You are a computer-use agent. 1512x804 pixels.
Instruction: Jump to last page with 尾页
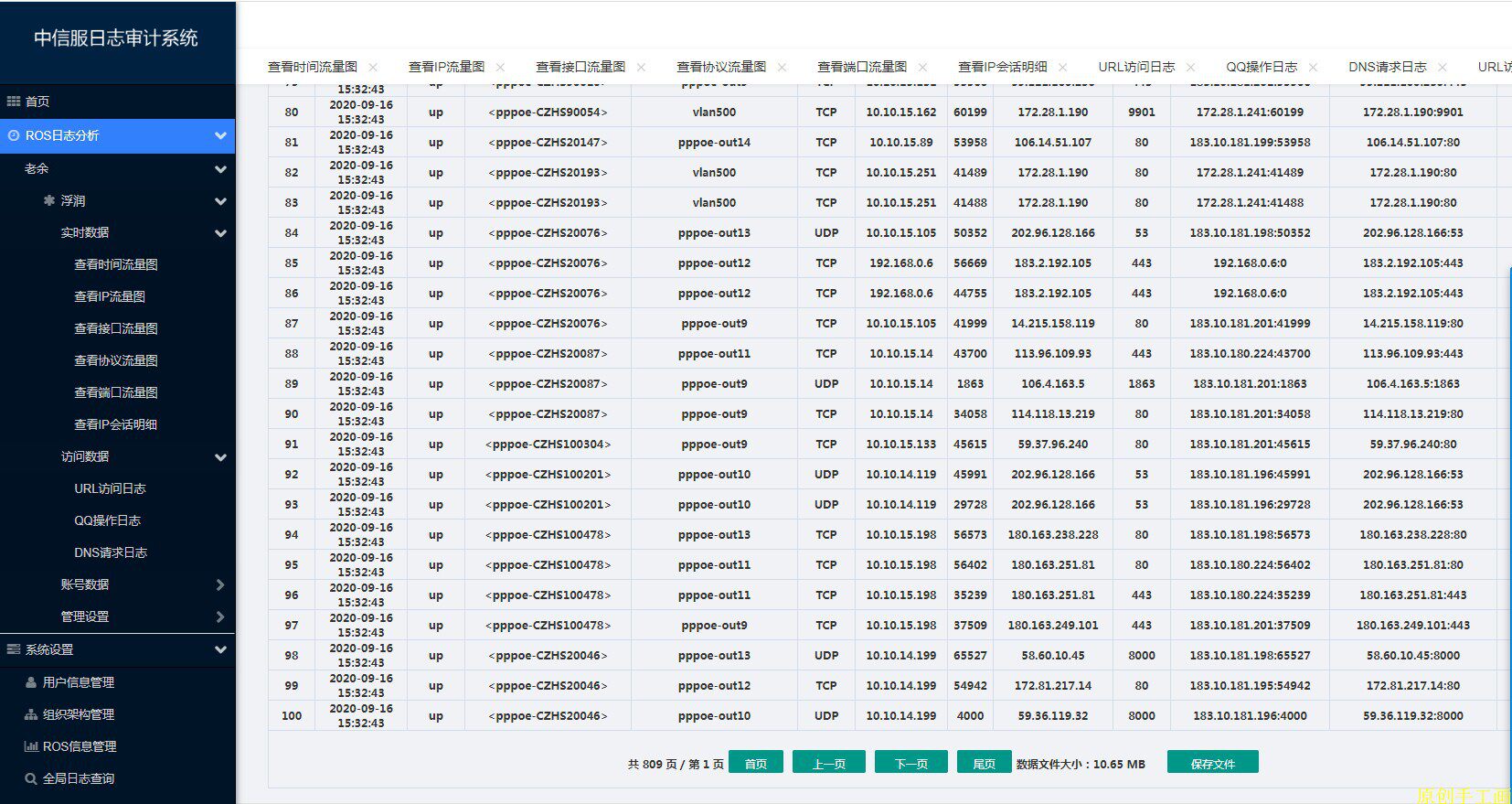985,763
